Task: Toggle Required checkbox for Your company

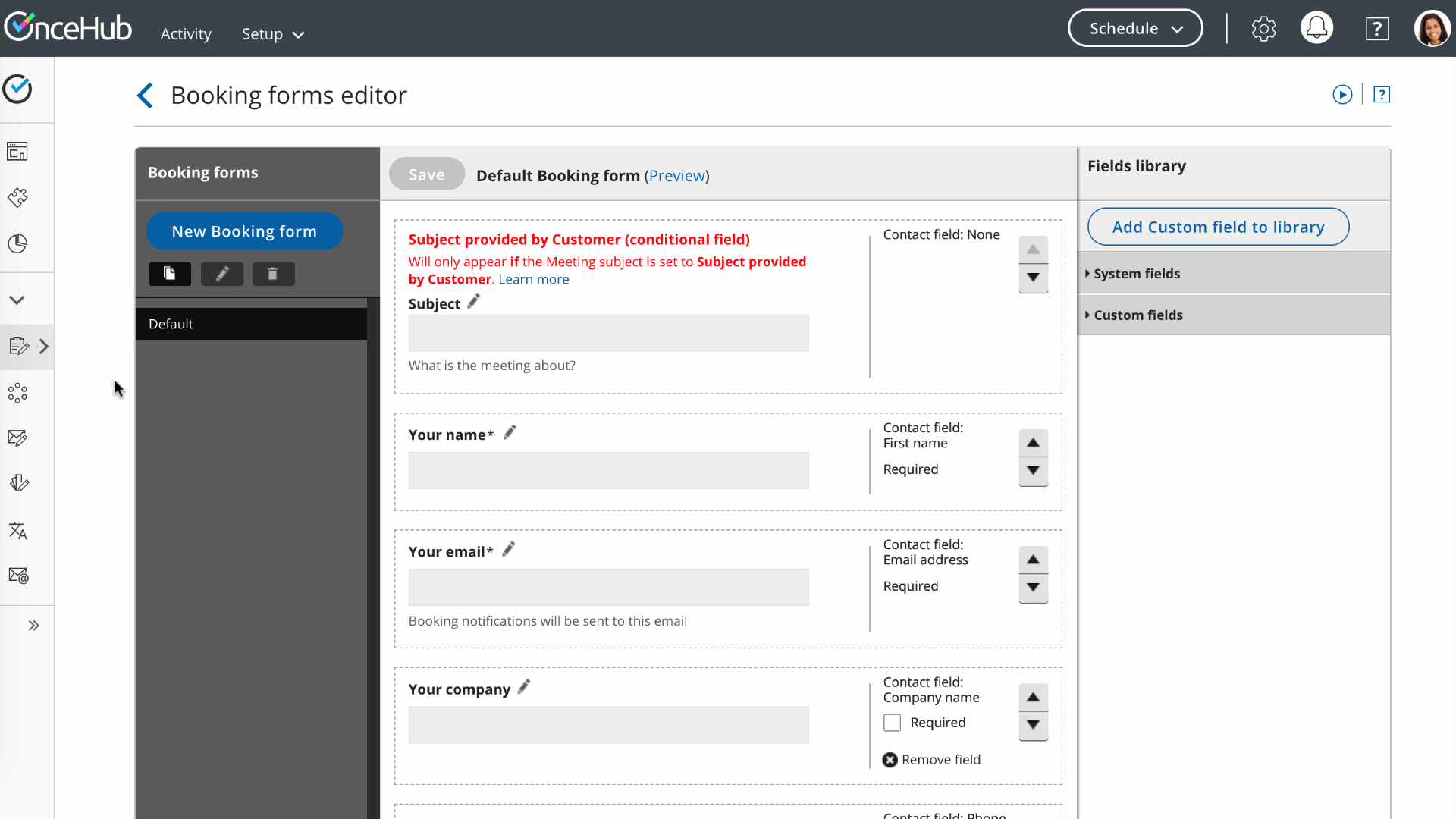Action: point(892,723)
